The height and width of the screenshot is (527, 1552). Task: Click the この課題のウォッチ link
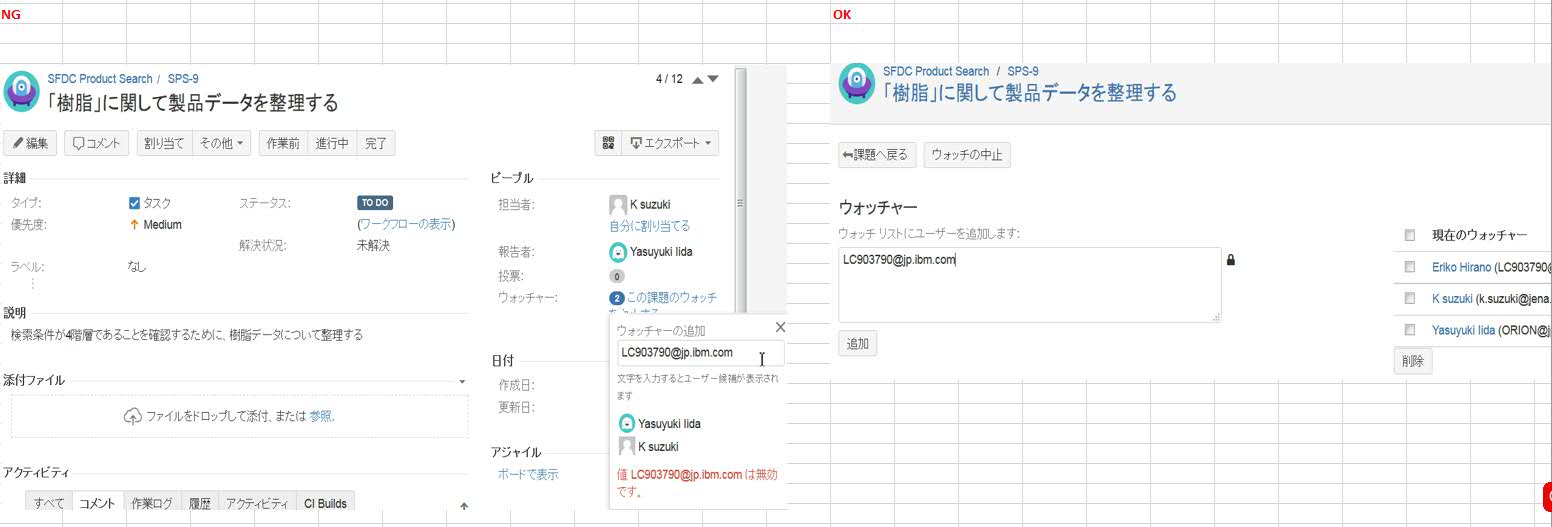click(x=672, y=298)
